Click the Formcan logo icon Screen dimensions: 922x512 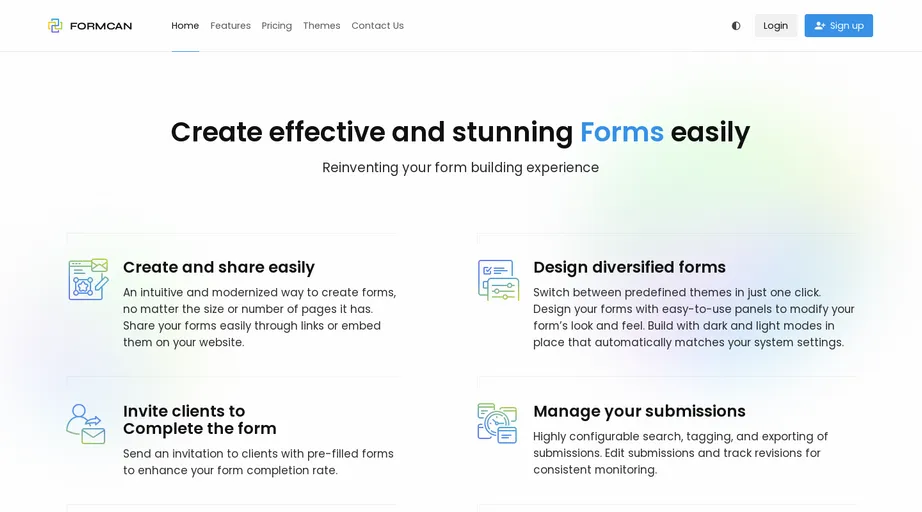(55, 26)
